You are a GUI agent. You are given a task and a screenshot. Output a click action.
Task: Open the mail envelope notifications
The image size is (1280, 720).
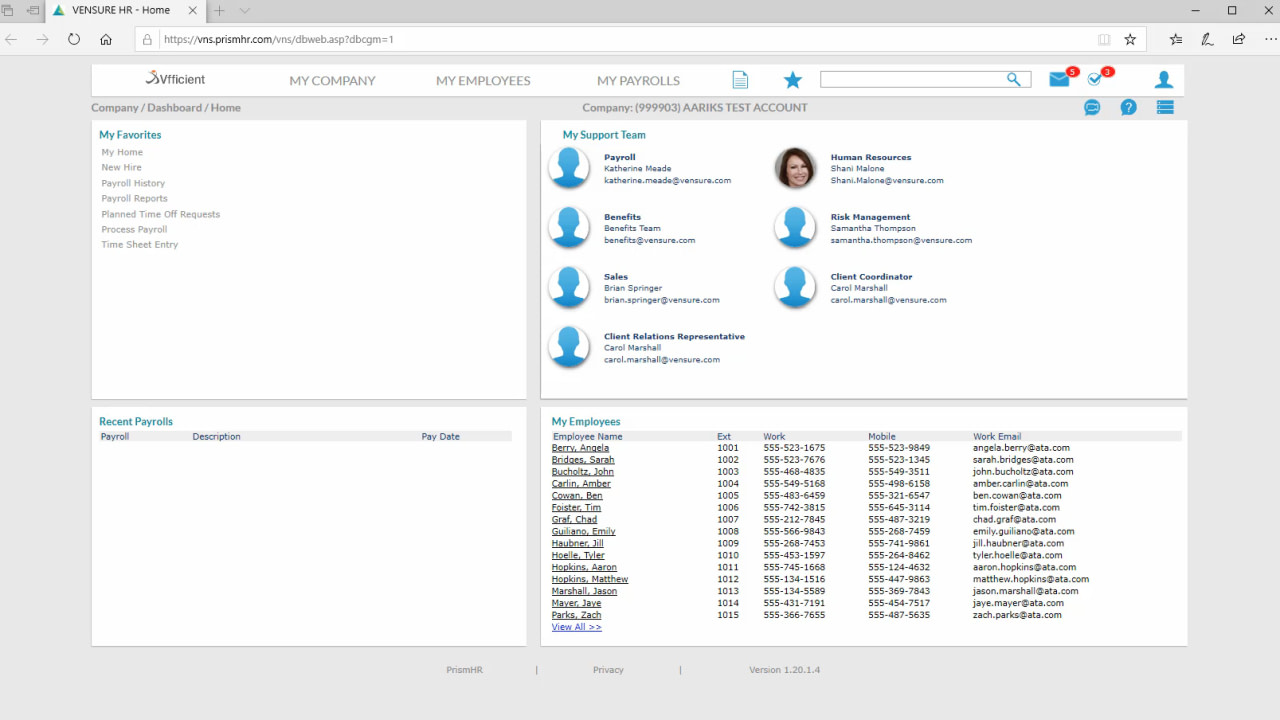pos(1059,80)
